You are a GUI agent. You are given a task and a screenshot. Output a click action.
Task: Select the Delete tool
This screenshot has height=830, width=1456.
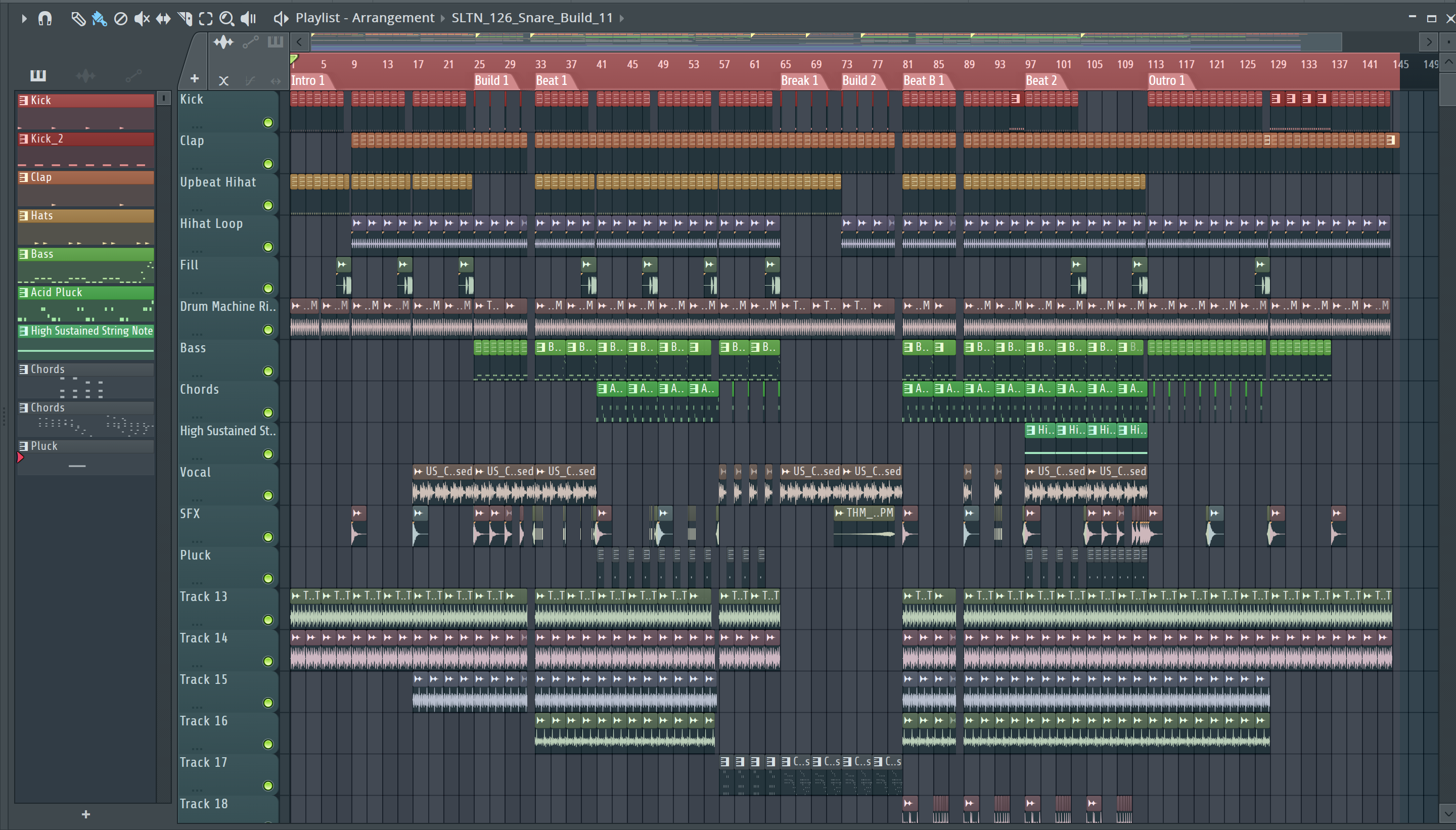tap(120, 19)
